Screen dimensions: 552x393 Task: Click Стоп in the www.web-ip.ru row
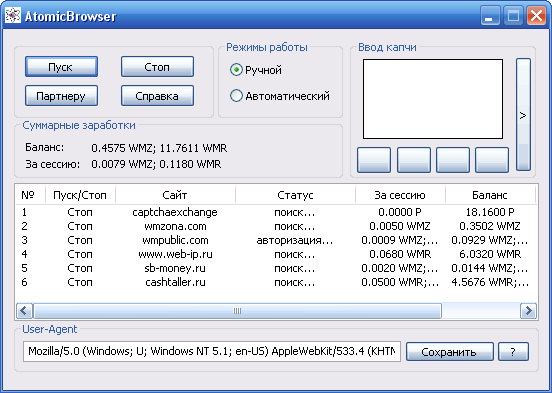tap(80, 254)
